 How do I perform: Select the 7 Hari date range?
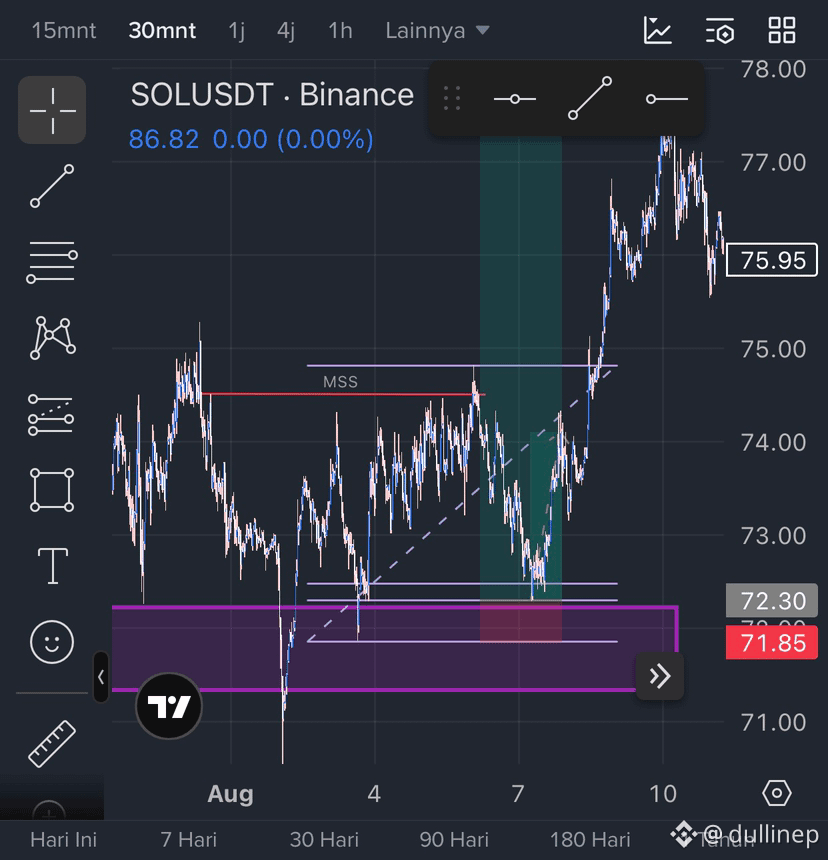(189, 840)
